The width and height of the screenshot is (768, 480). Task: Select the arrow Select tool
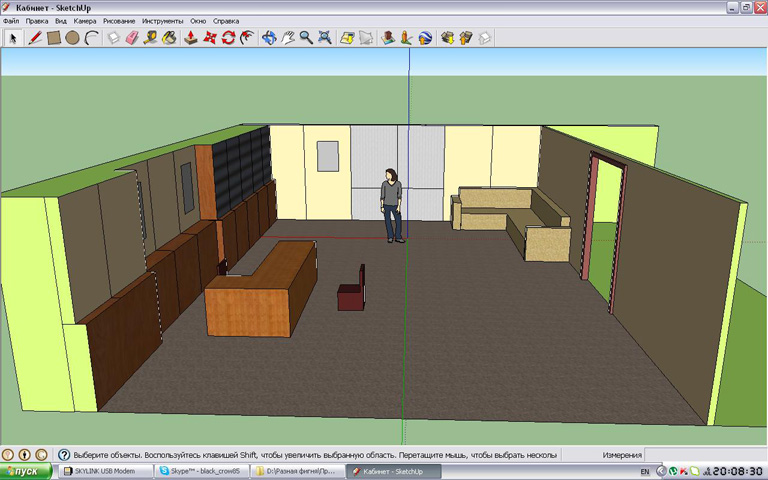[13, 38]
